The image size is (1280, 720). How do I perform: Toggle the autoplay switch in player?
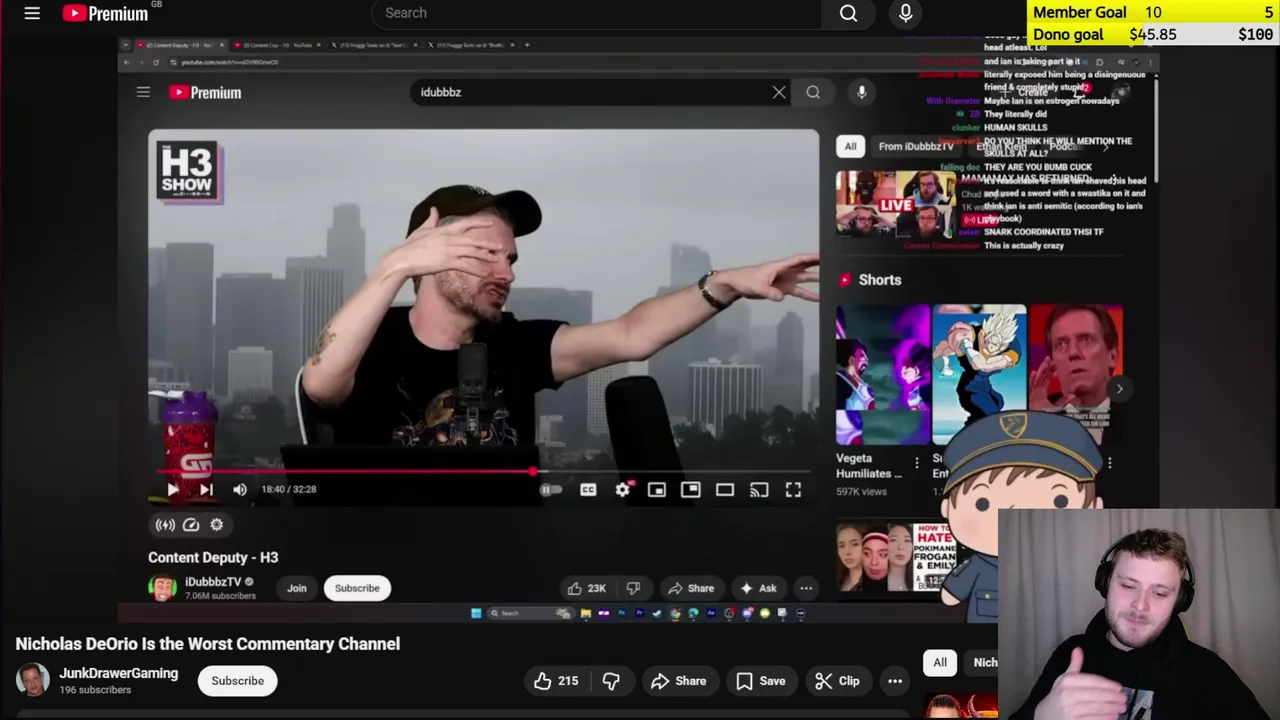(x=549, y=490)
